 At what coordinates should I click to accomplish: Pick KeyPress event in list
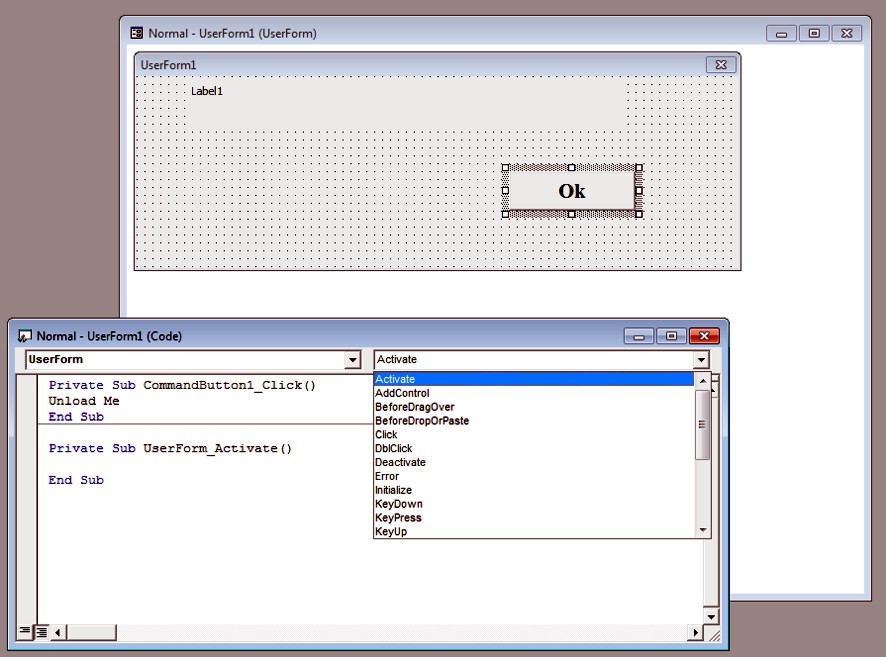[x=533, y=518]
